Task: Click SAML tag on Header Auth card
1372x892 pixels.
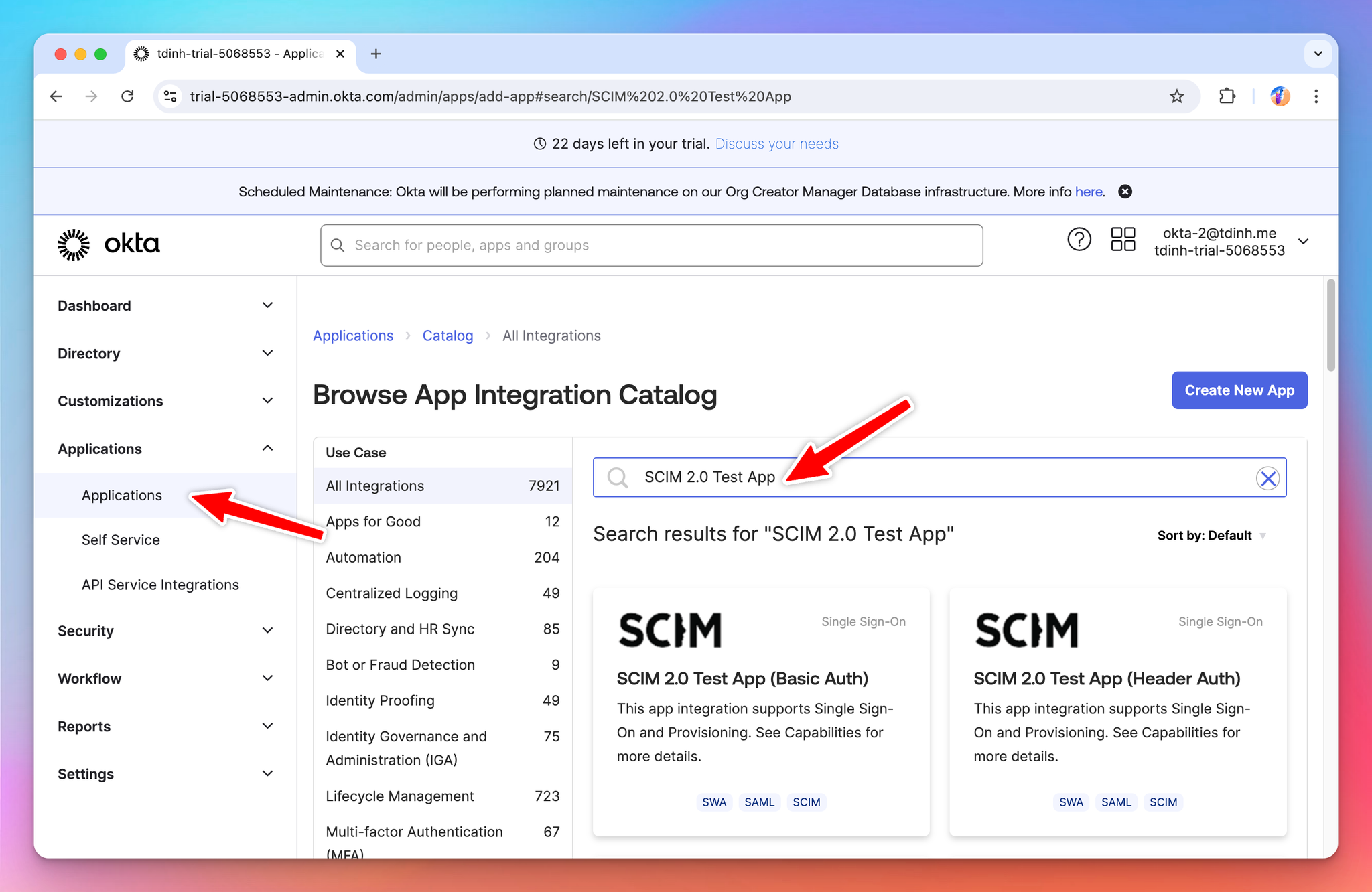Action: 1116,802
